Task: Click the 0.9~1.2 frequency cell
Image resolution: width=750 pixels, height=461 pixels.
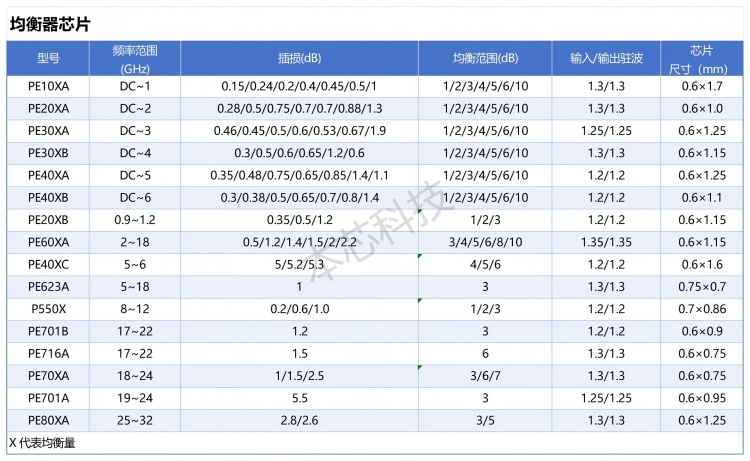Action: [135, 220]
